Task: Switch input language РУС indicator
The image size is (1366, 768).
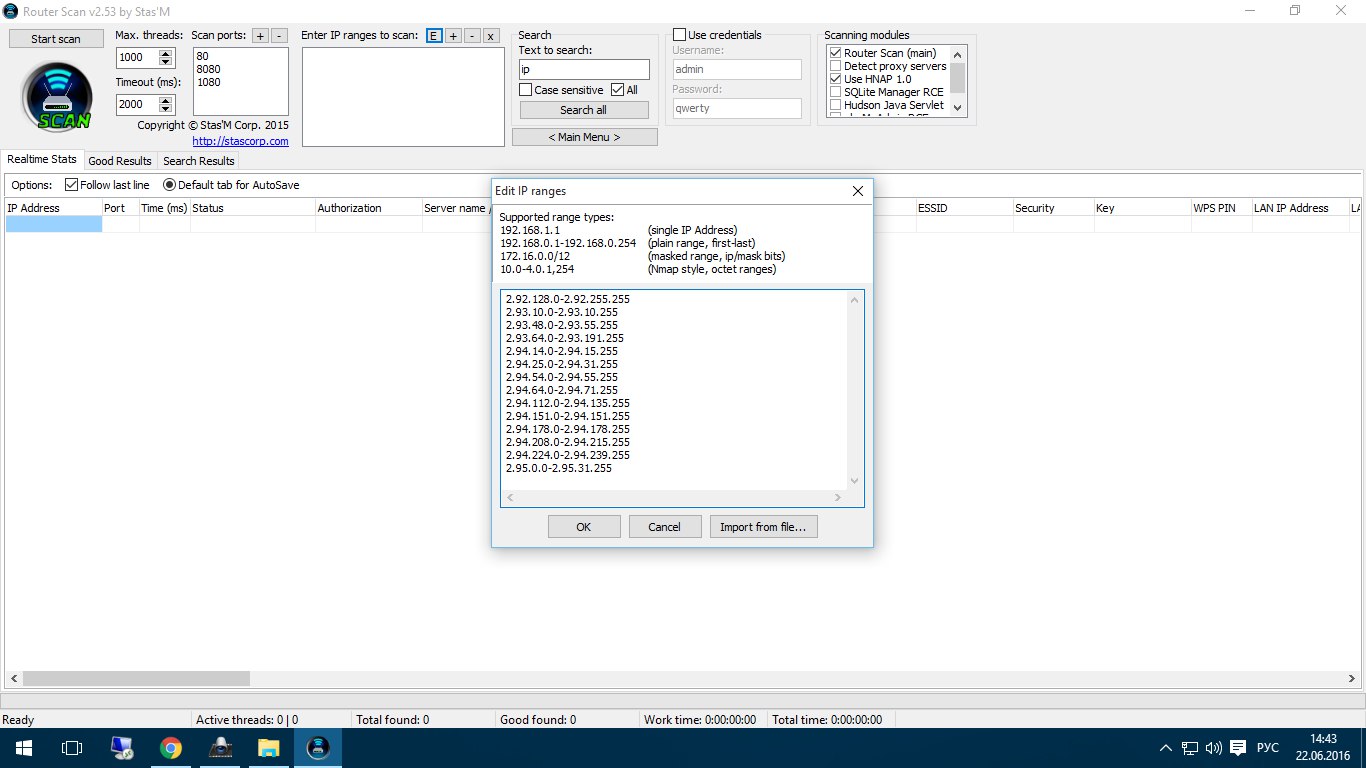Action: coord(1268,748)
